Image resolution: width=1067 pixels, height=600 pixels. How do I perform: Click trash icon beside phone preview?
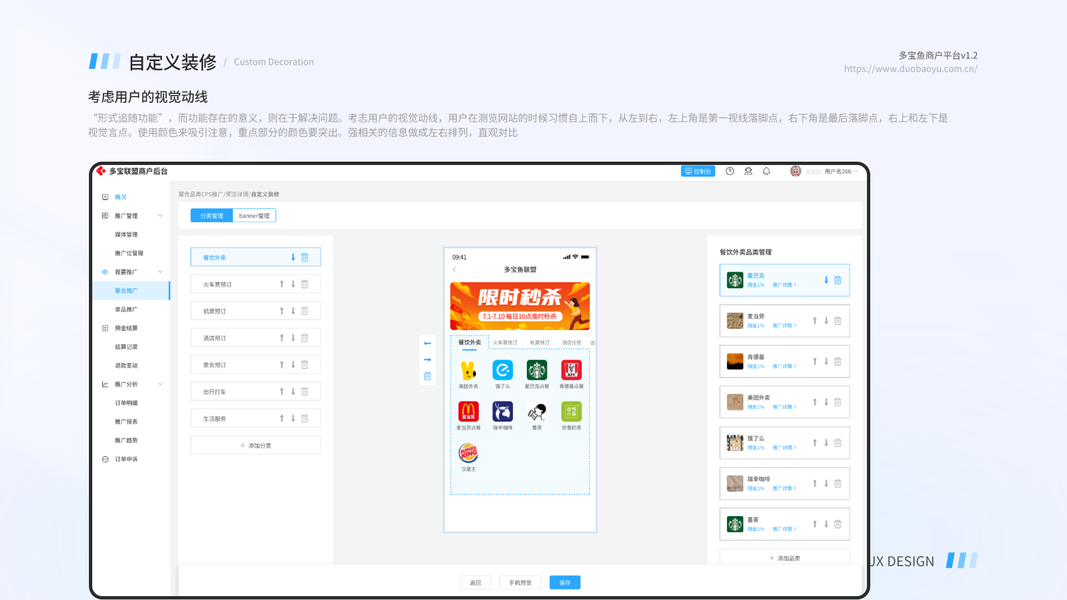coord(427,376)
